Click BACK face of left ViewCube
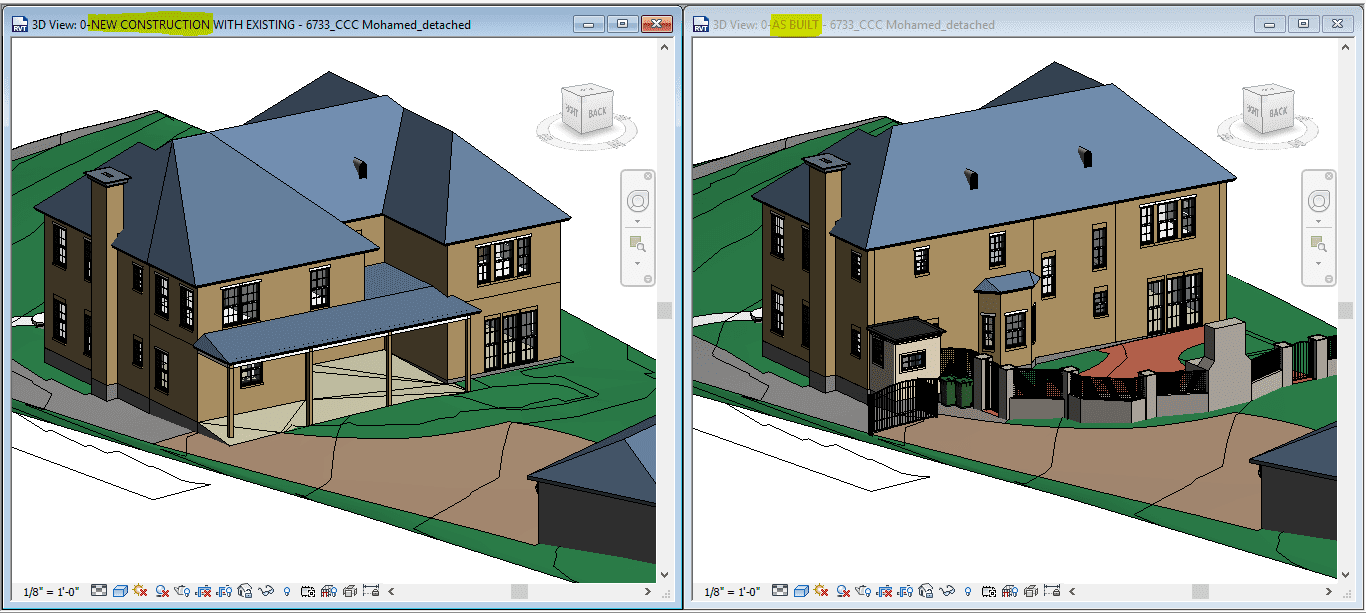The image size is (1366, 613). click(597, 112)
